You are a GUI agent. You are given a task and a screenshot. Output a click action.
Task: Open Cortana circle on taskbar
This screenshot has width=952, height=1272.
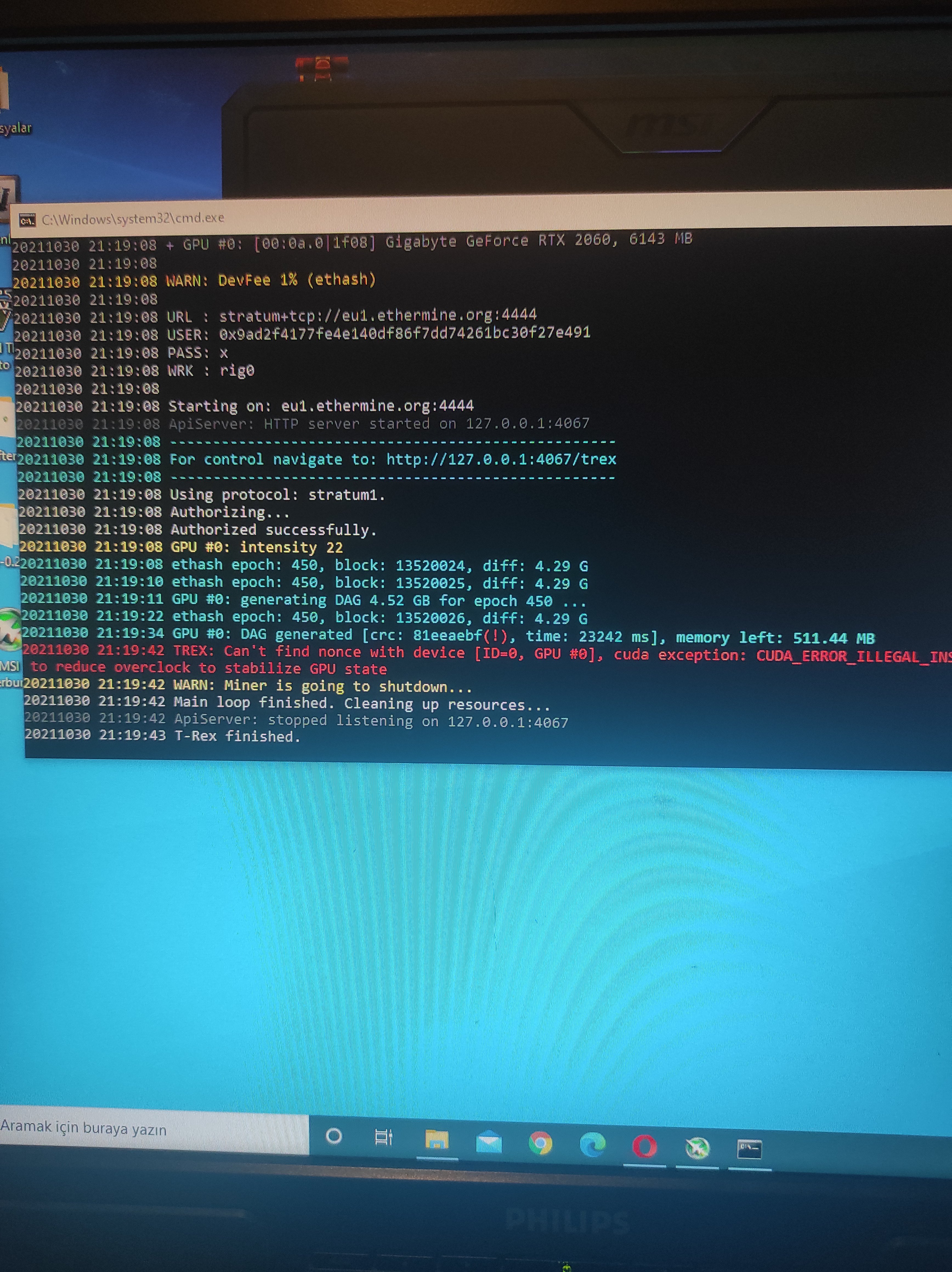(334, 1136)
